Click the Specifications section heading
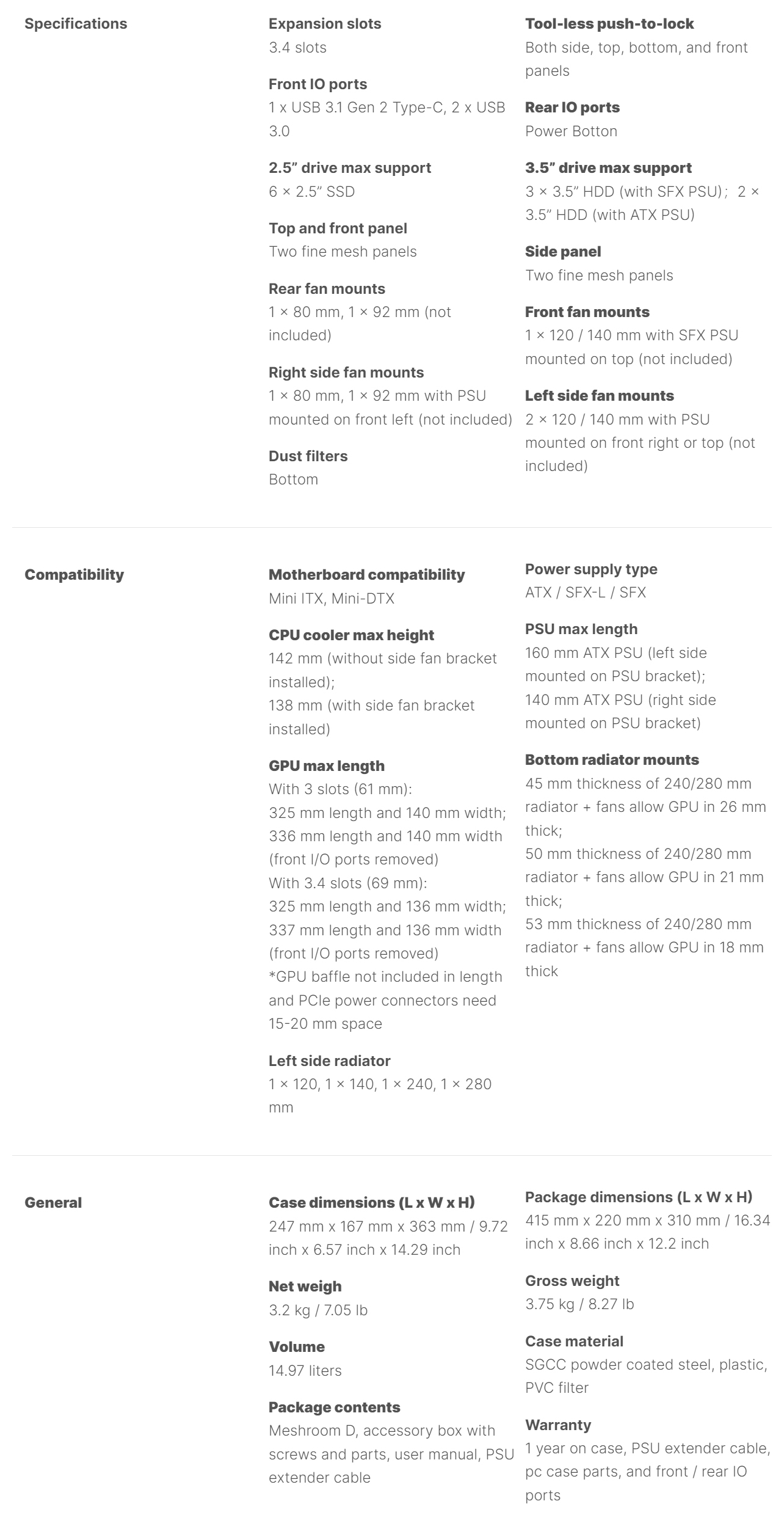The height and width of the screenshot is (1526, 784). click(76, 24)
